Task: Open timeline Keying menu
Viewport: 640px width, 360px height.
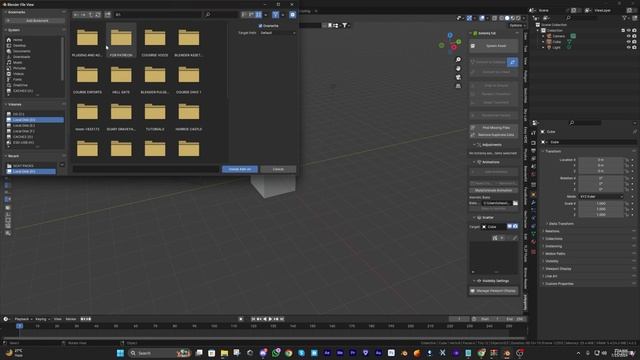Action: tap(41, 319)
